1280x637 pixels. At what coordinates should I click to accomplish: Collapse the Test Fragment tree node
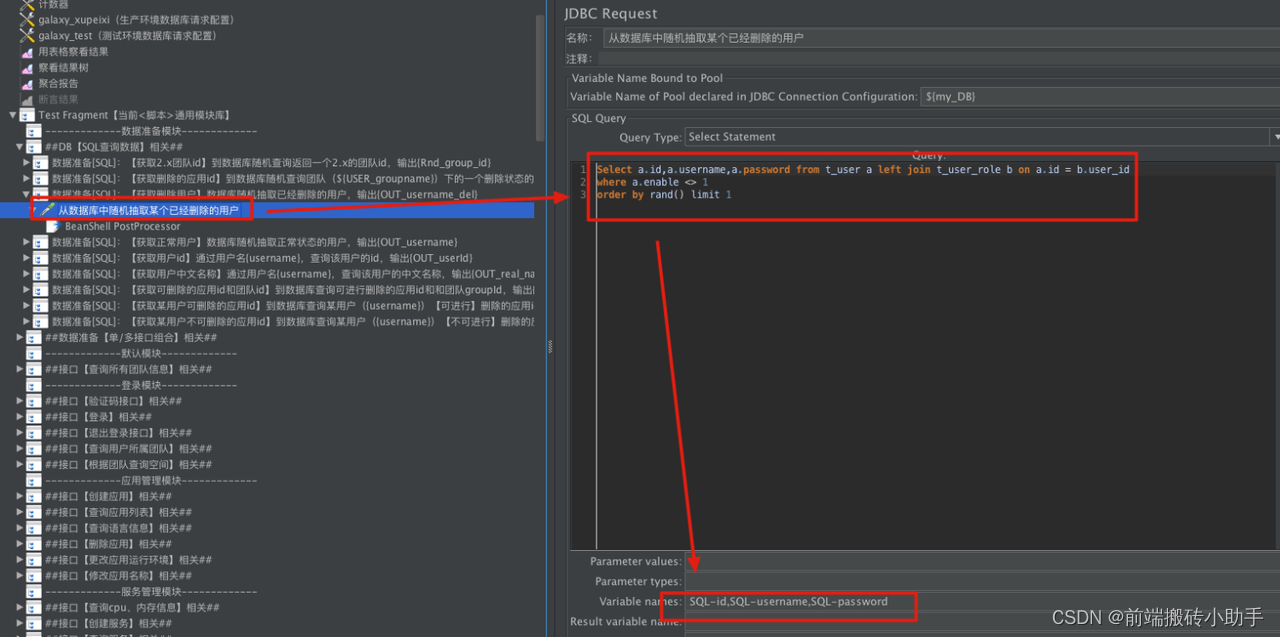pos(12,116)
